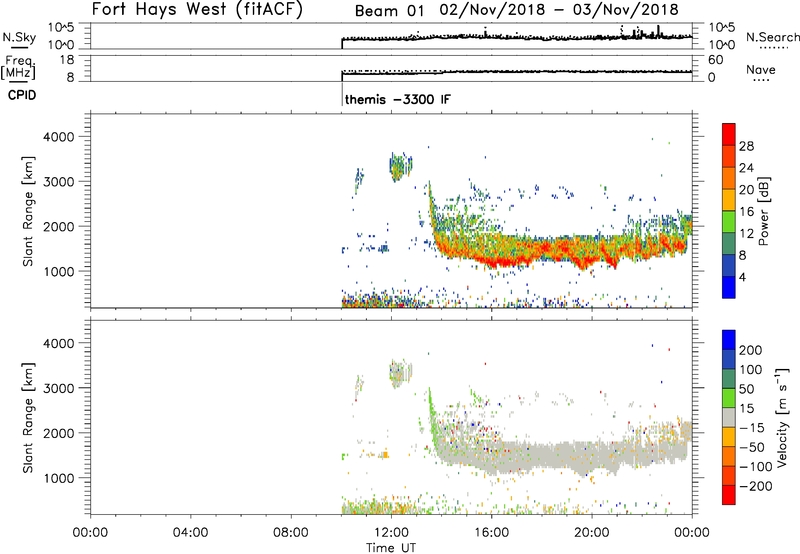Click the '4' tick on the Power scale

[x=742, y=277]
